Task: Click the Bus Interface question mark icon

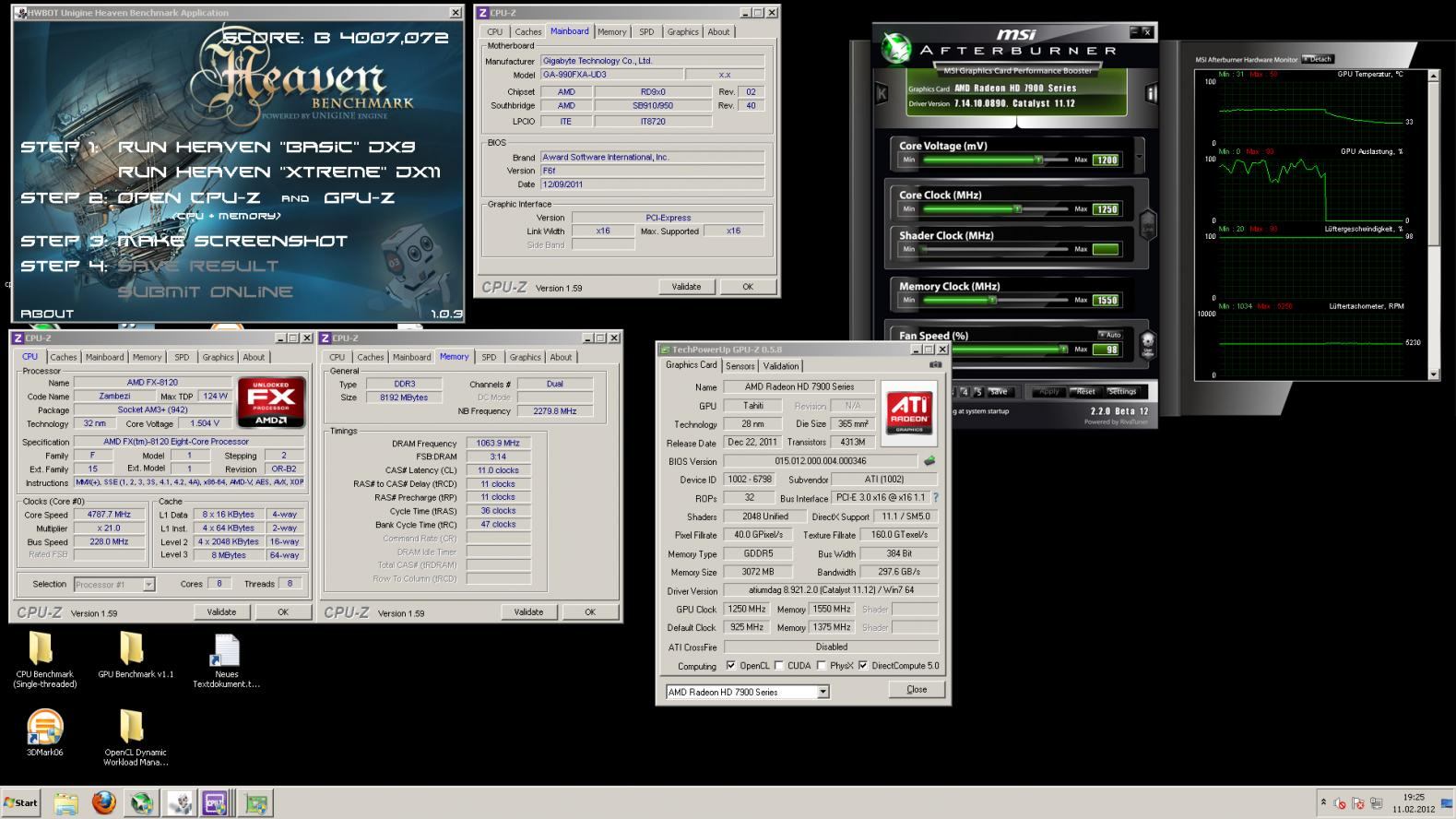Action: pyautogui.click(x=936, y=498)
